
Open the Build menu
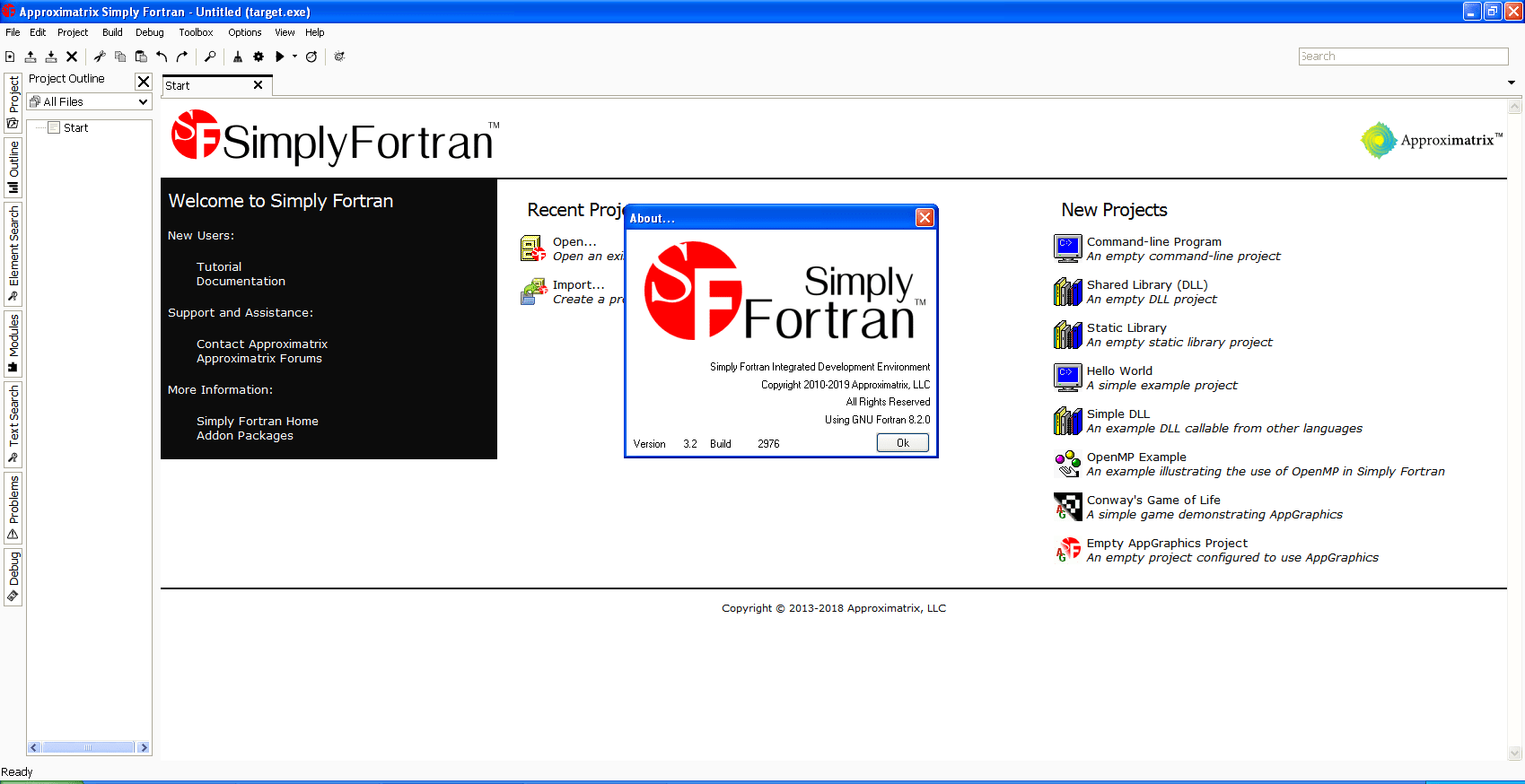pyautogui.click(x=112, y=32)
